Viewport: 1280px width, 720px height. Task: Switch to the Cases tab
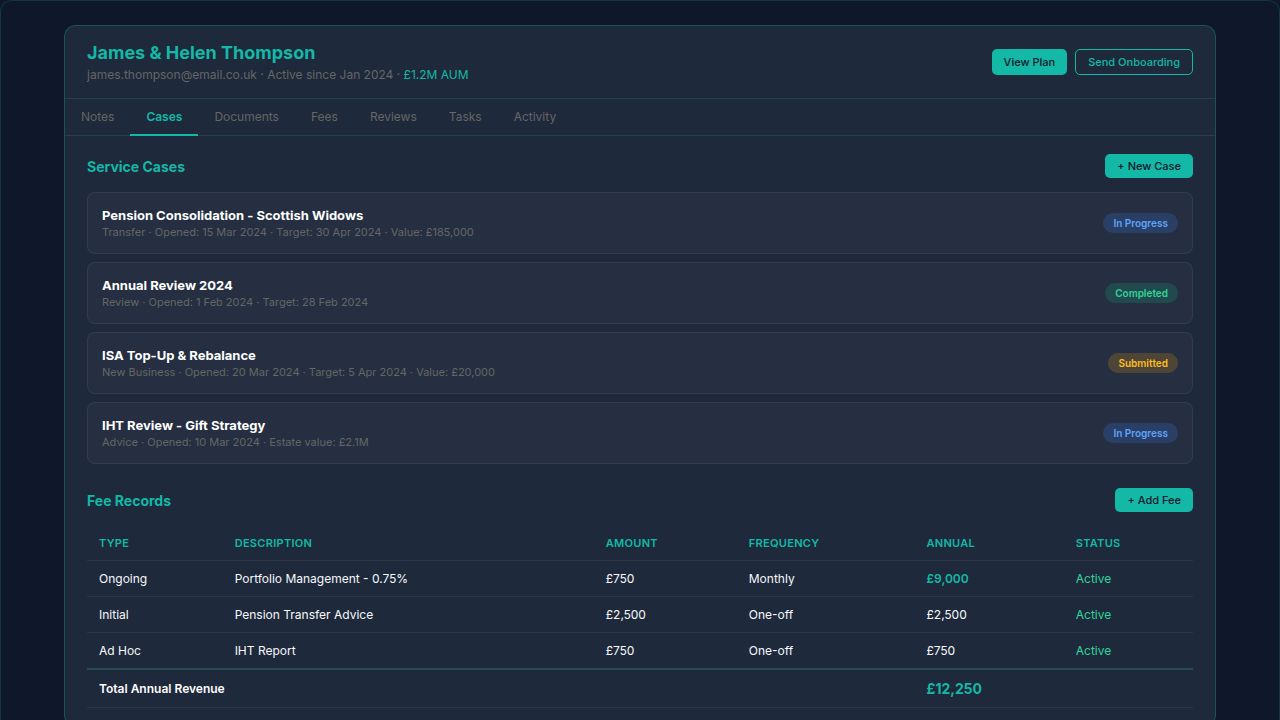163,116
